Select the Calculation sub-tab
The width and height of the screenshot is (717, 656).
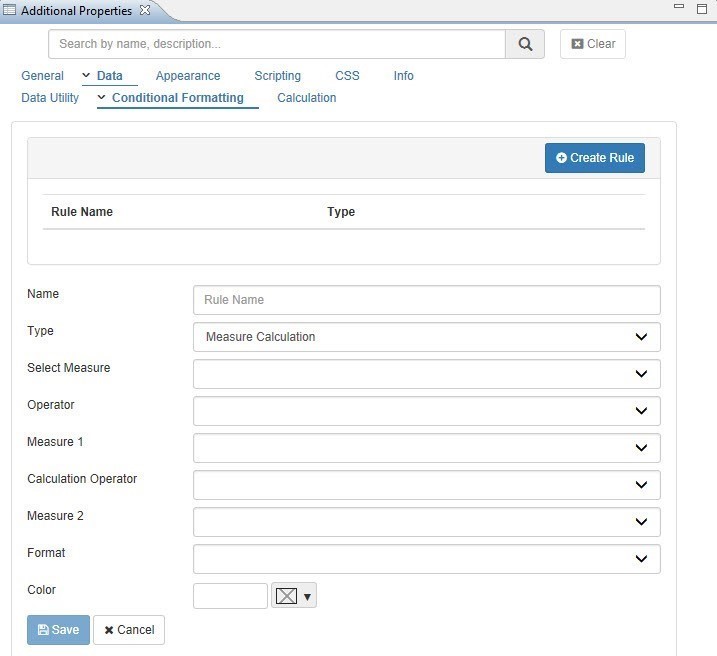306,98
